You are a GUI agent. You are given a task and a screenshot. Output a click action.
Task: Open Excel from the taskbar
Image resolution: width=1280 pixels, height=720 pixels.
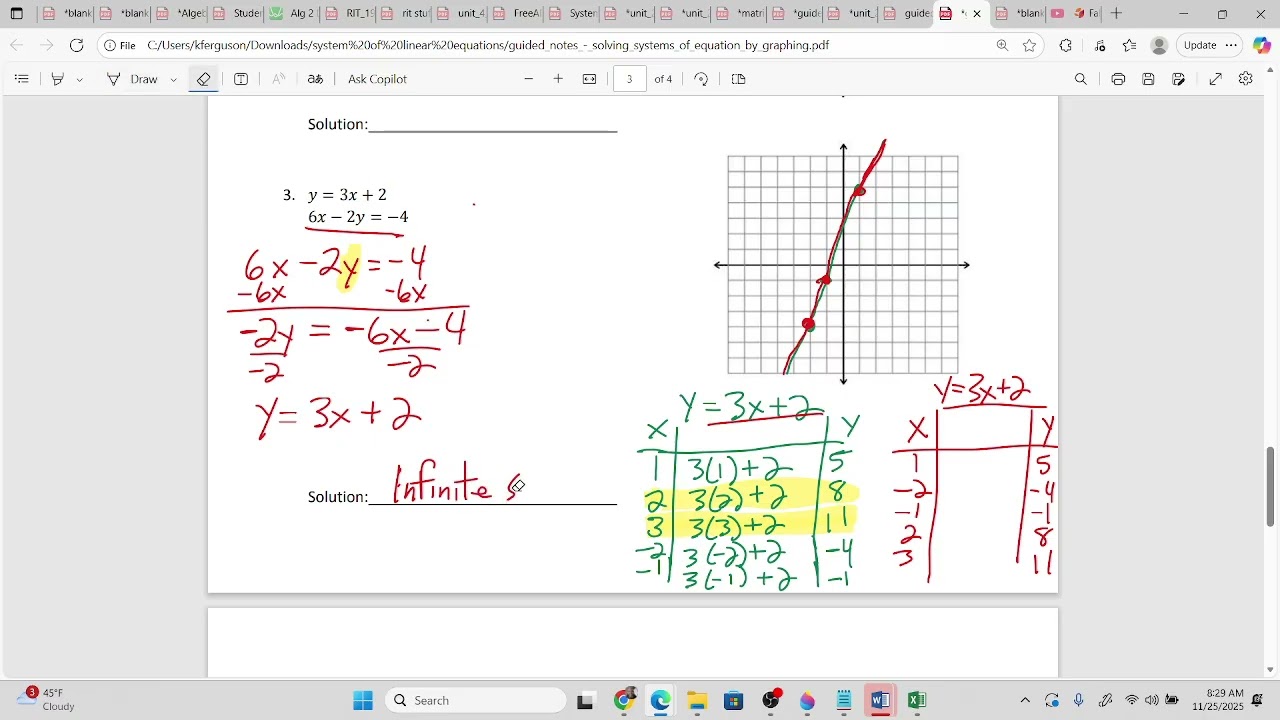click(x=917, y=701)
